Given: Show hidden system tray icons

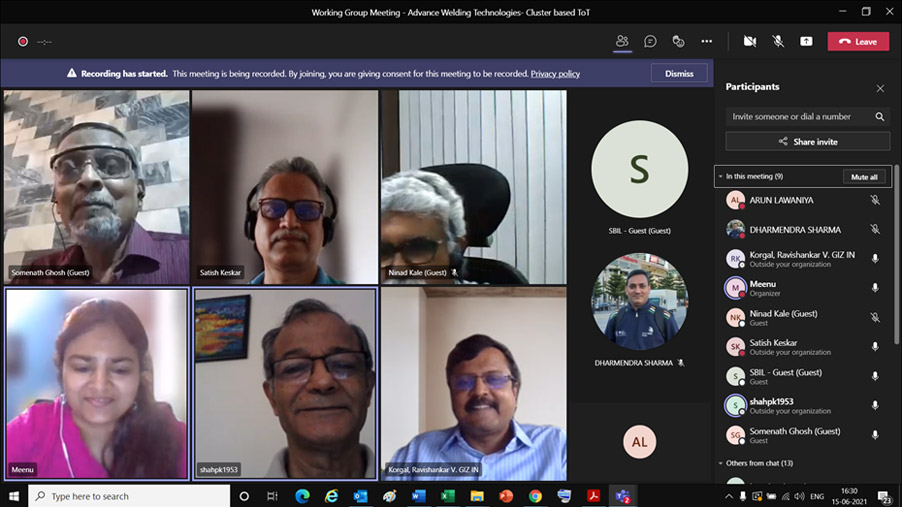Looking at the screenshot, I should (728, 496).
